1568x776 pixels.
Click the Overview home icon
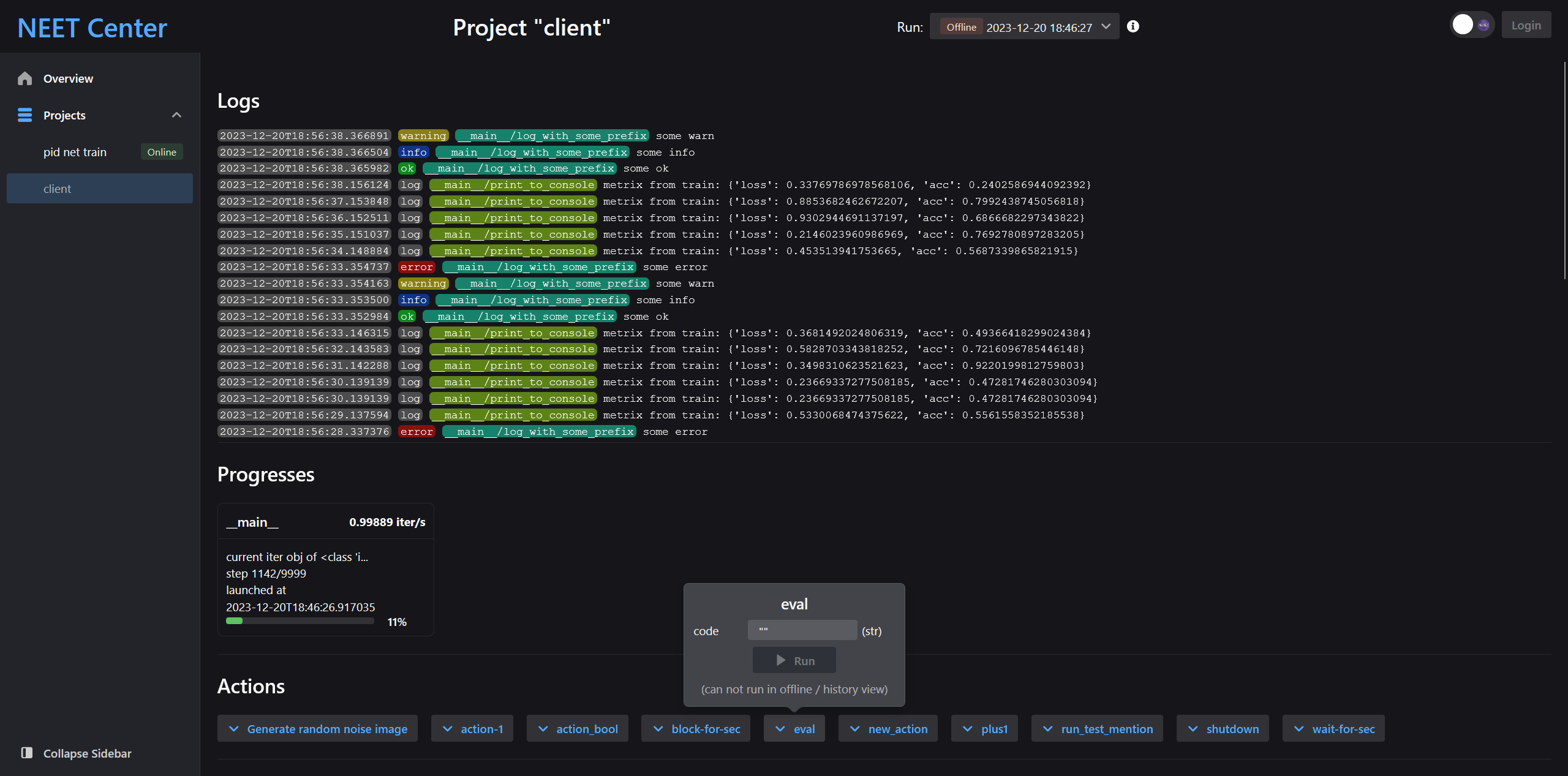click(x=24, y=78)
